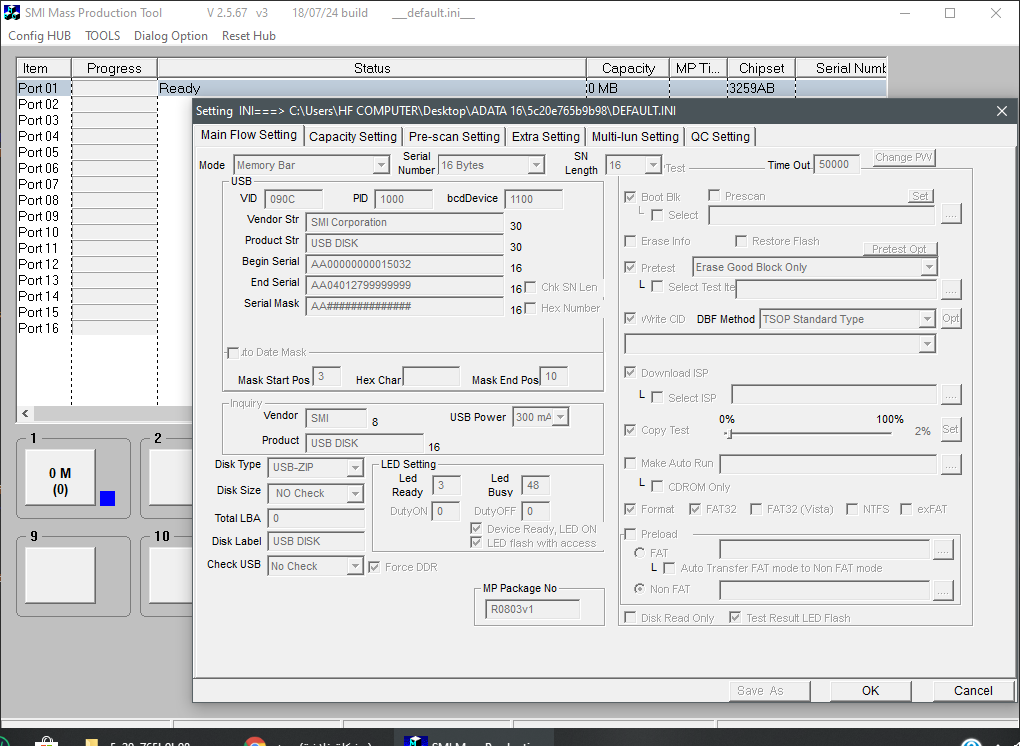Click left arrow of port list scrollbar

tap(25, 413)
